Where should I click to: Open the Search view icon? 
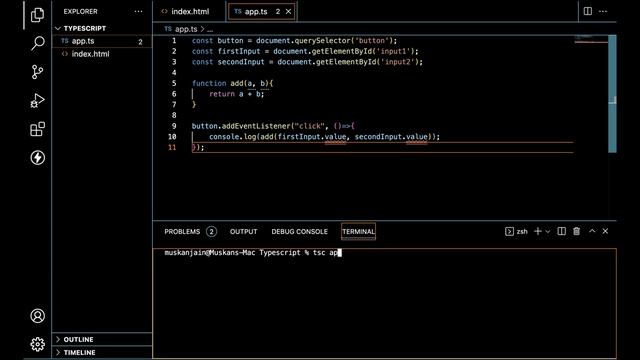(x=38, y=43)
